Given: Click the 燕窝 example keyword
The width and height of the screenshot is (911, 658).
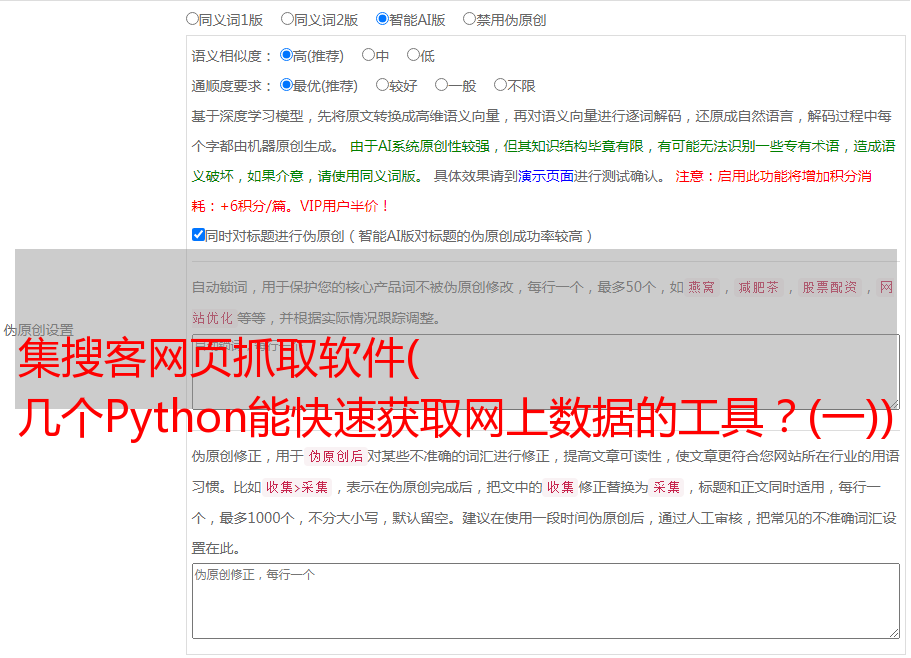Looking at the screenshot, I should (x=702, y=287).
